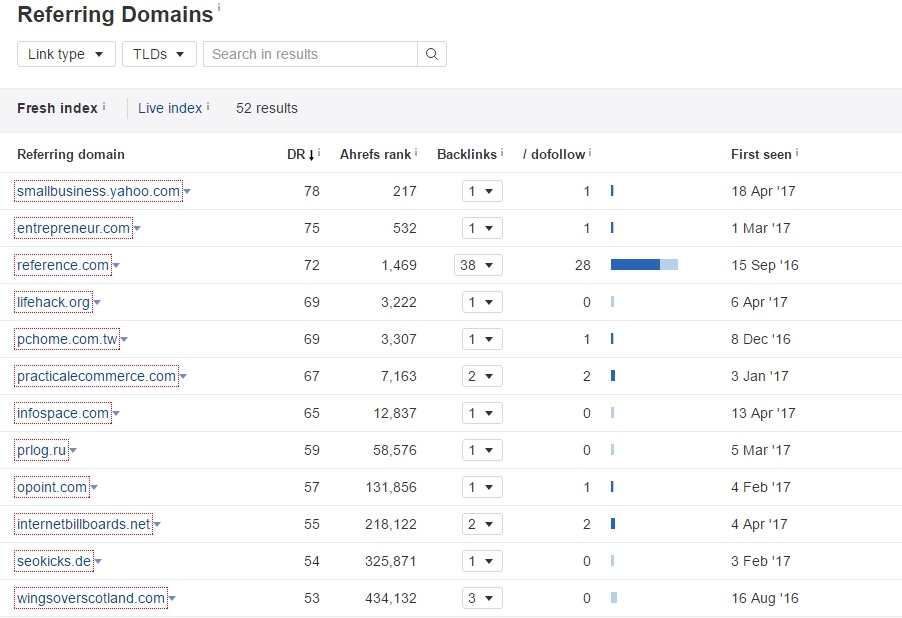The image size is (902, 618).
Task: Expand caret menu beside opoint.com
Action: [x=94, y=488]
